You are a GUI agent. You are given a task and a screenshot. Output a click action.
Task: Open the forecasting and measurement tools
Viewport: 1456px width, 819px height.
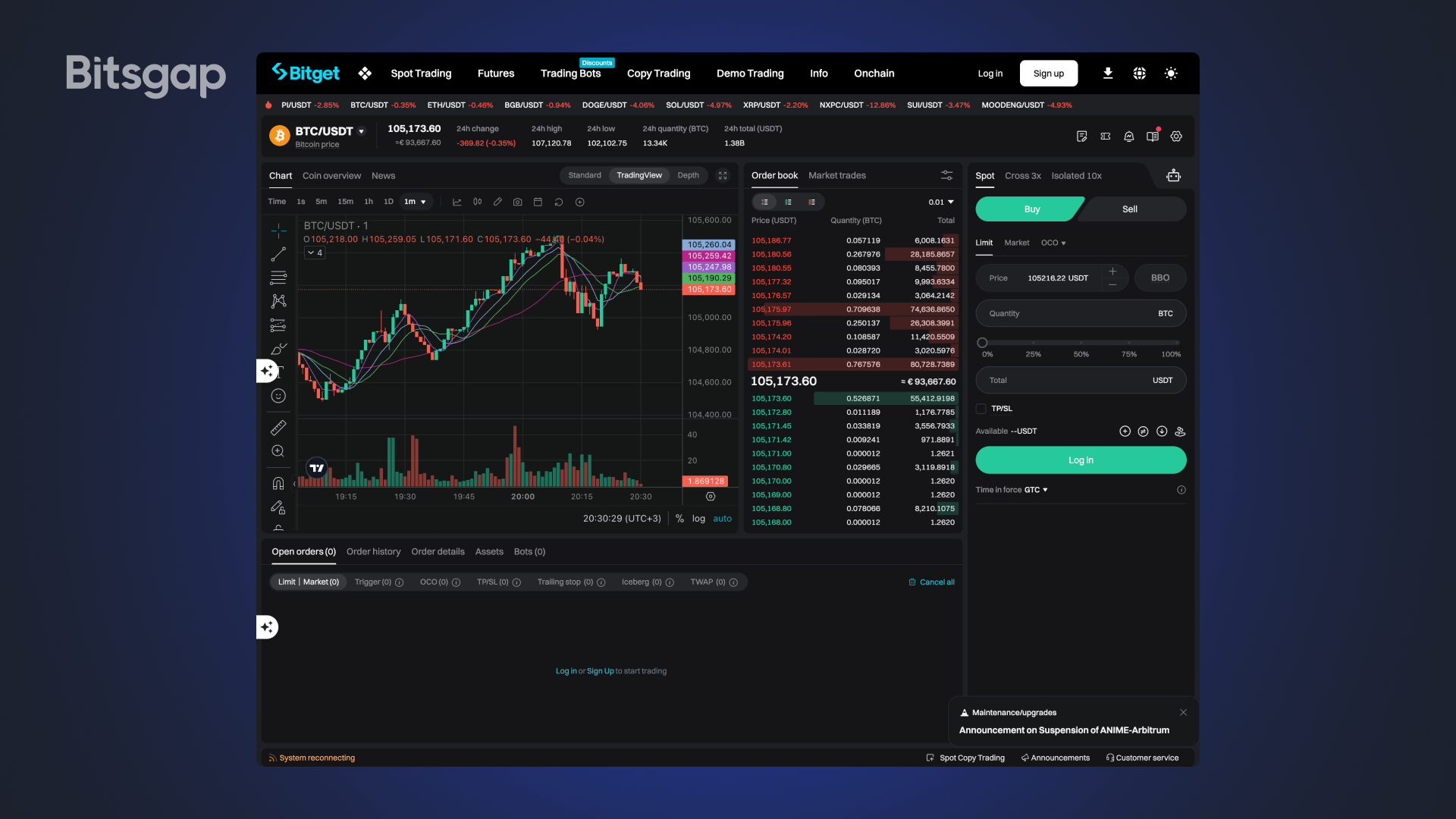pyautogui.click(x=278, y=325)
